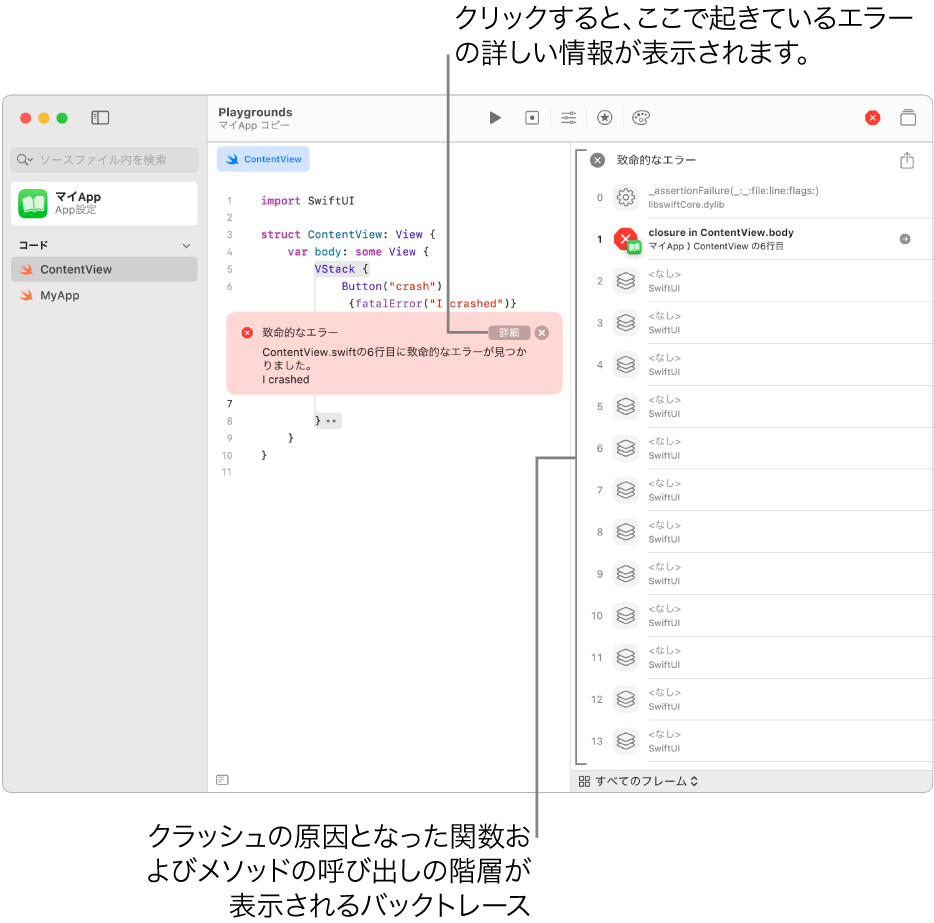
Task: Click the 詳細 button in error banner
Action: 509,333
